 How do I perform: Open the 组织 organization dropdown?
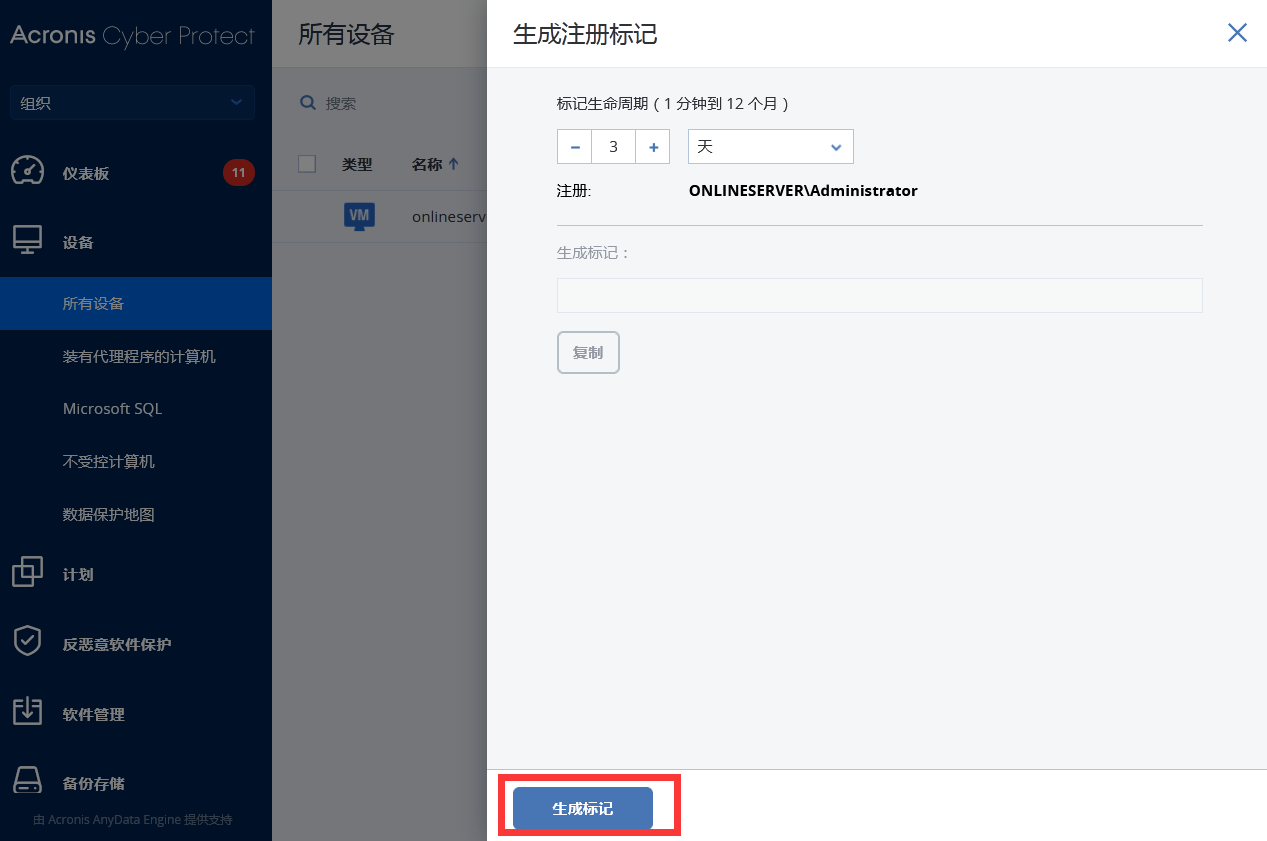(132, 103)
